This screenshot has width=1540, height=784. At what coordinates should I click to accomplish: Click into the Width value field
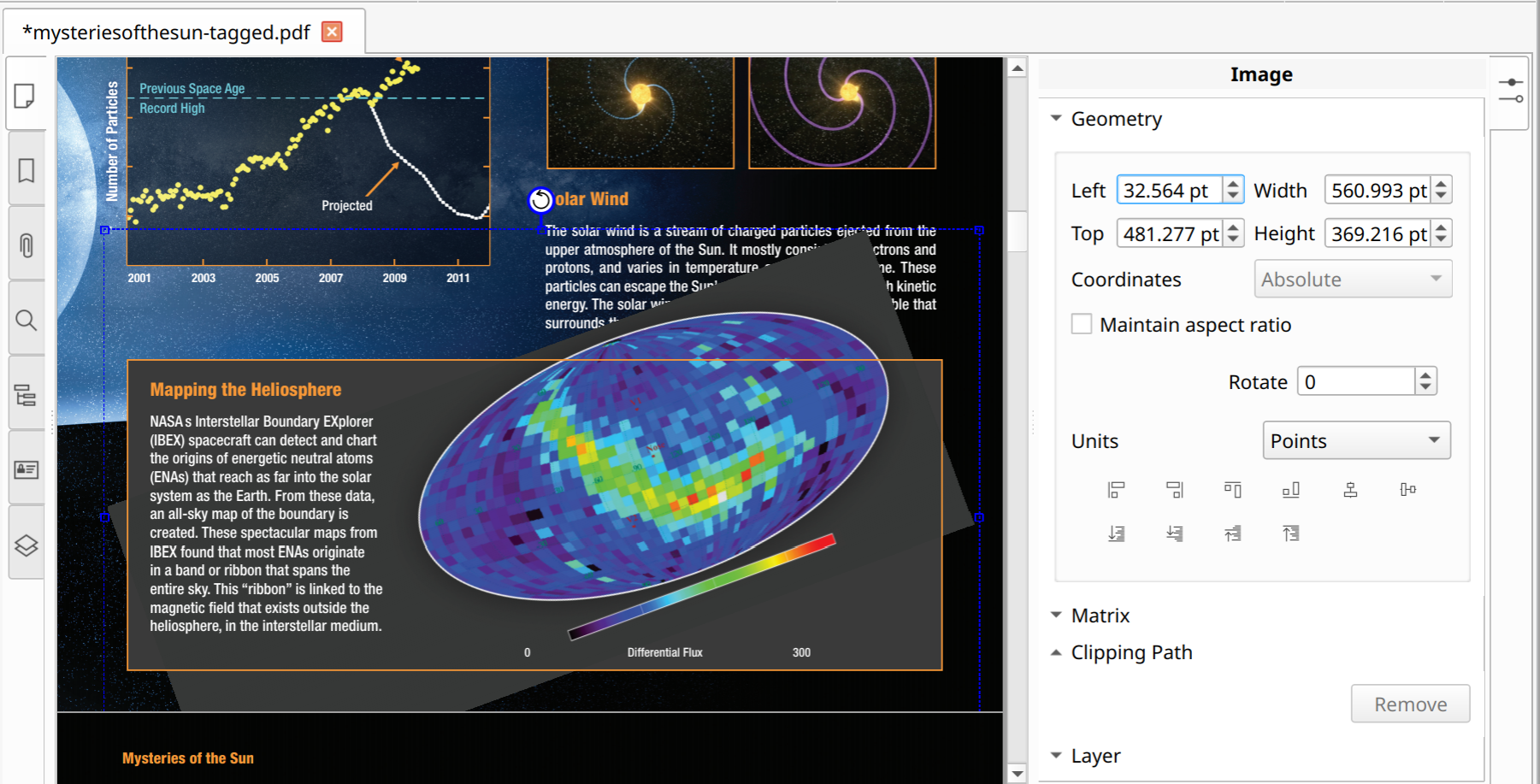1378,190
